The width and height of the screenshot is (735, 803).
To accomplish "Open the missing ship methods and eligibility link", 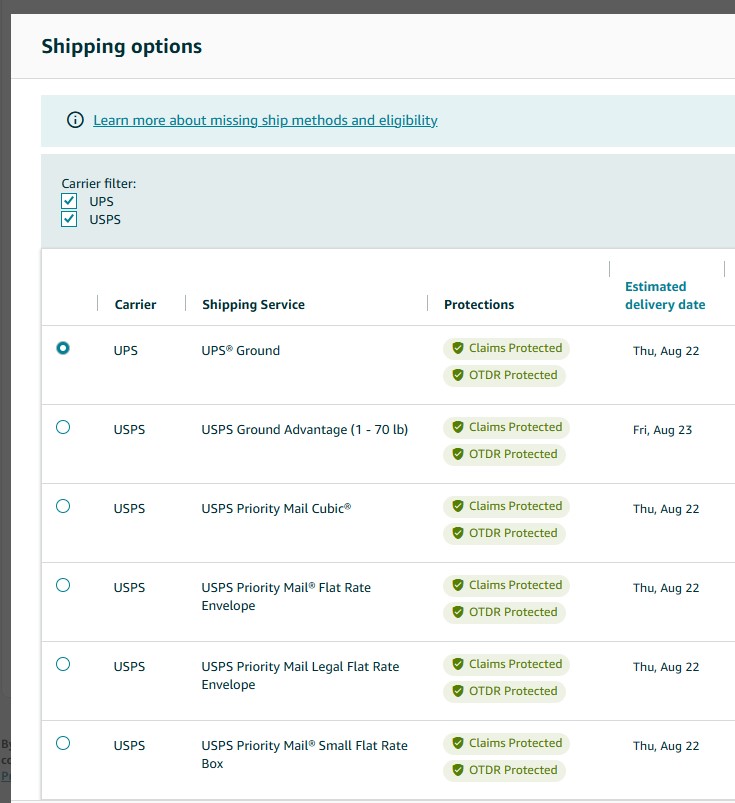I will tap(265, 120).
